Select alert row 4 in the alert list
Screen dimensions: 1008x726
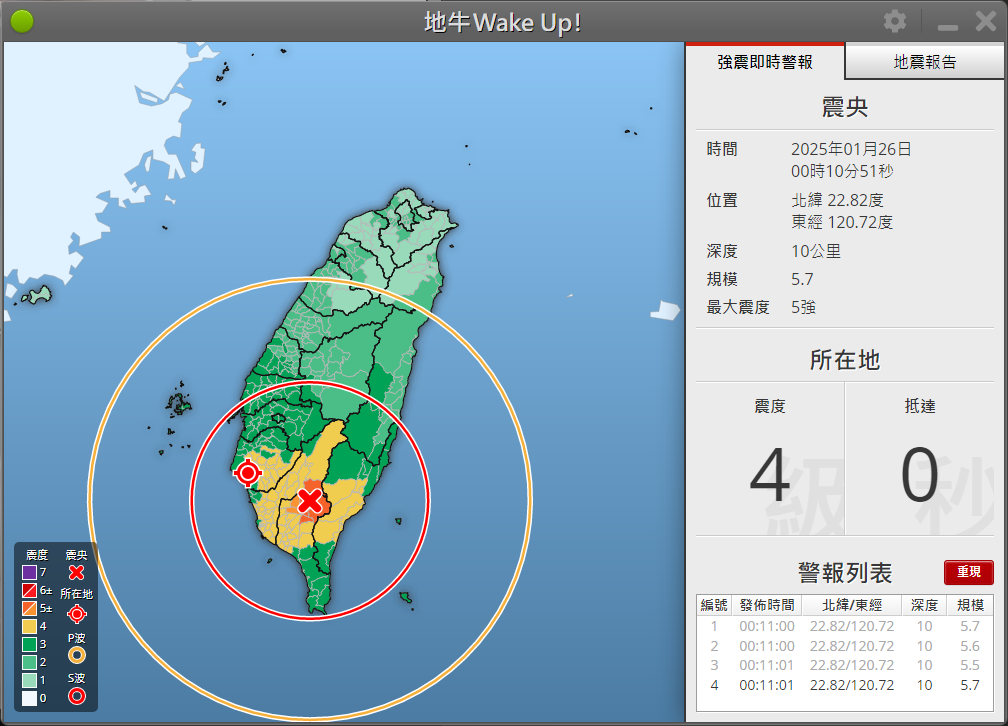[845, 685]
